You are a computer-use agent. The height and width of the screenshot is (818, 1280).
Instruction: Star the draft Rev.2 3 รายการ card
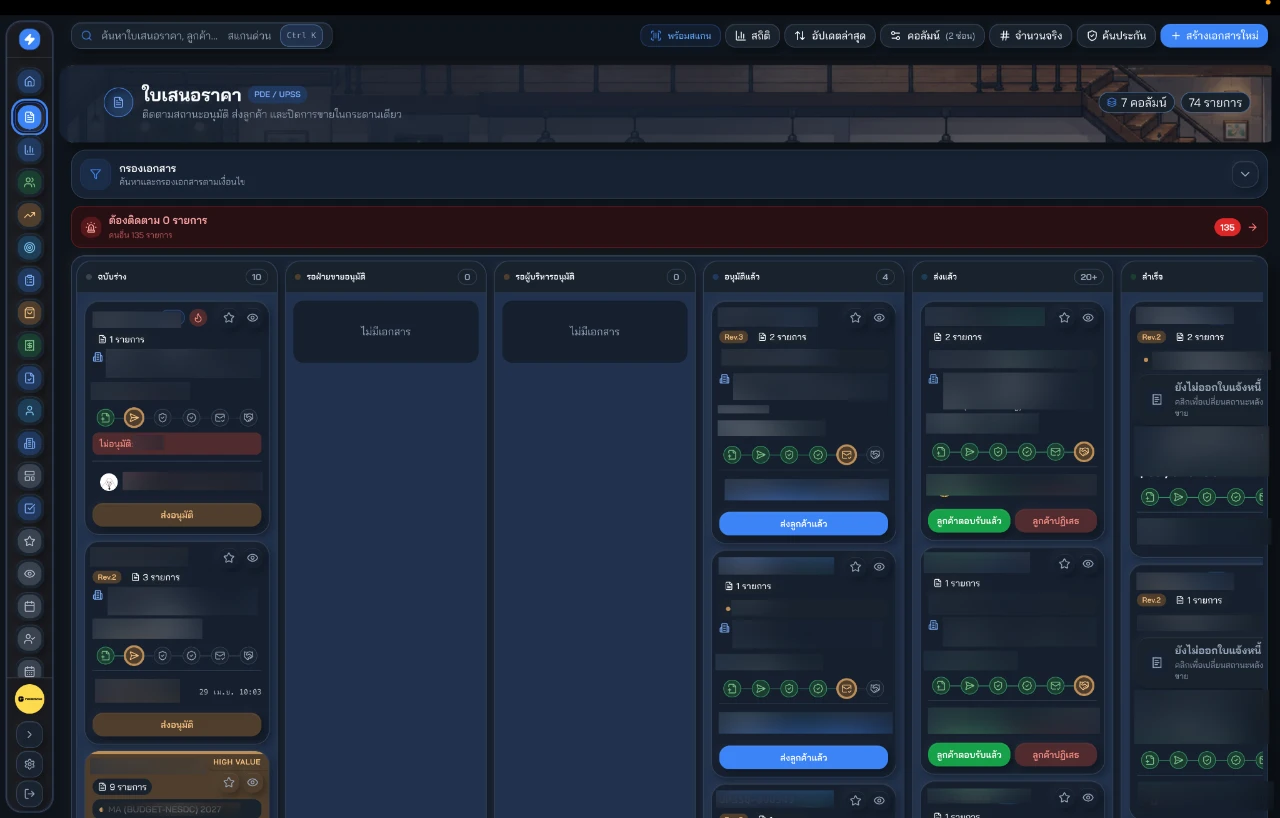click(229, 557)
